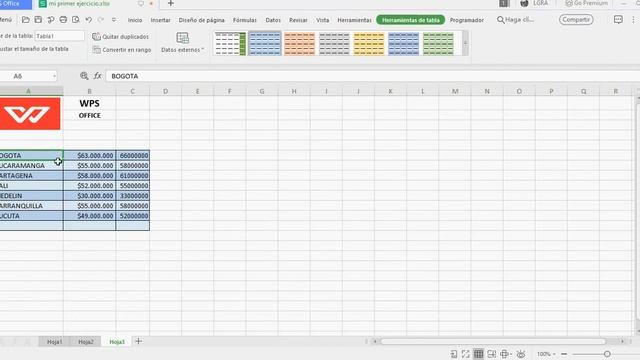Click the Haga clic search box
640x360 pixels.
pos(516,20)
